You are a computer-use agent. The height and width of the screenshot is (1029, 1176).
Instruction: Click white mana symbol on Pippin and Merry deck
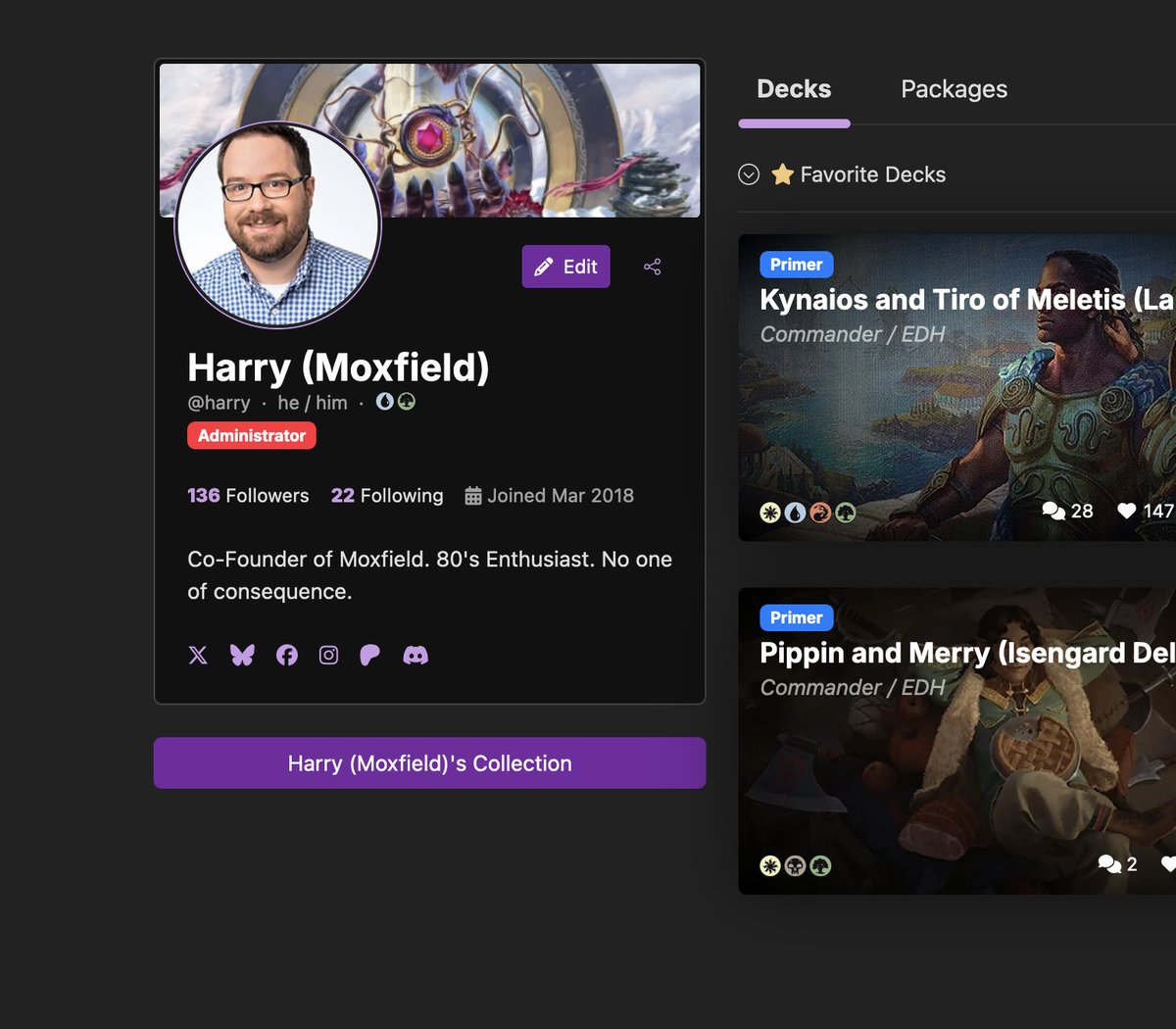pos(770,865)
